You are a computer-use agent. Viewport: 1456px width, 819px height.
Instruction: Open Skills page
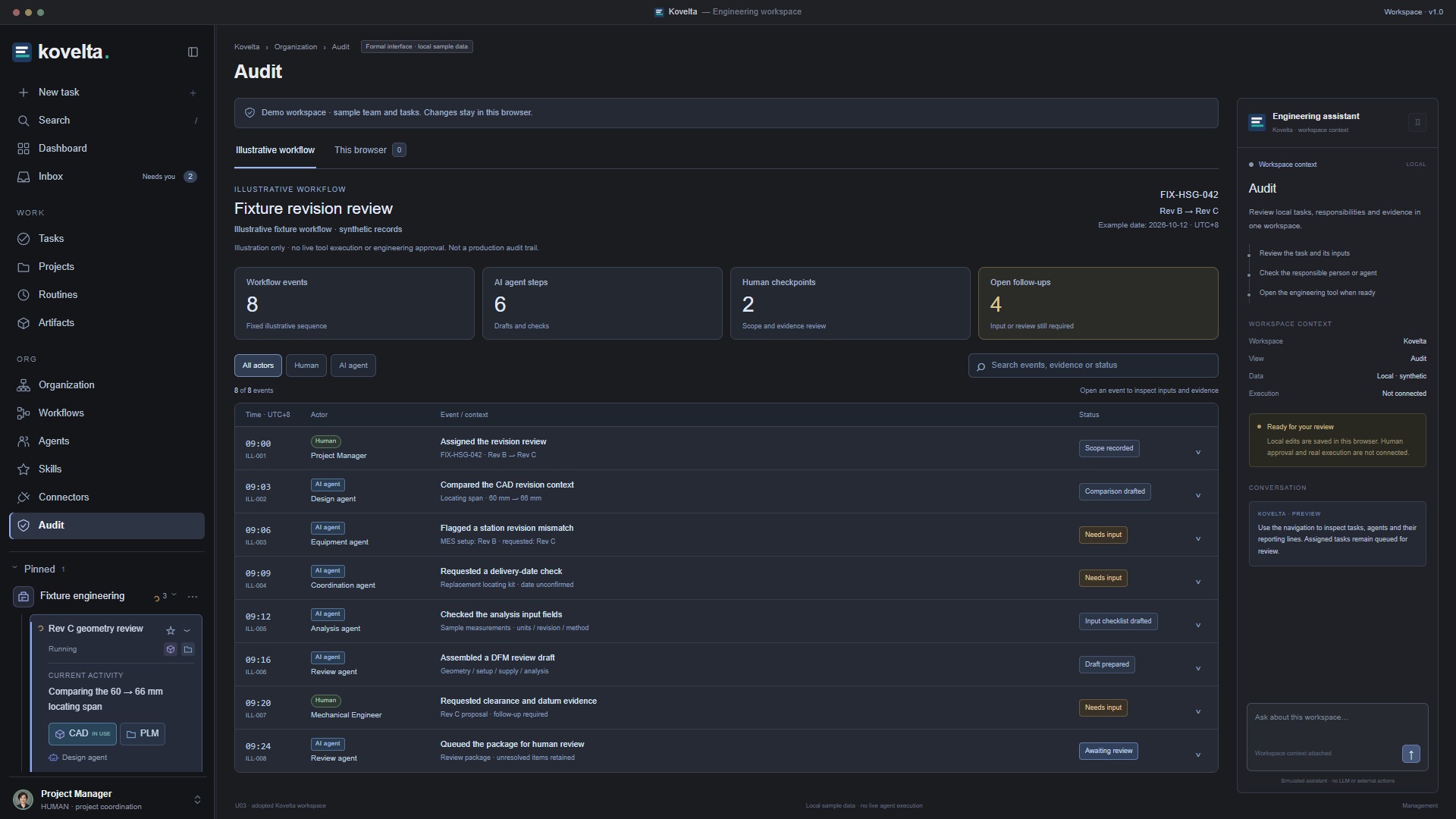[107, 469]
